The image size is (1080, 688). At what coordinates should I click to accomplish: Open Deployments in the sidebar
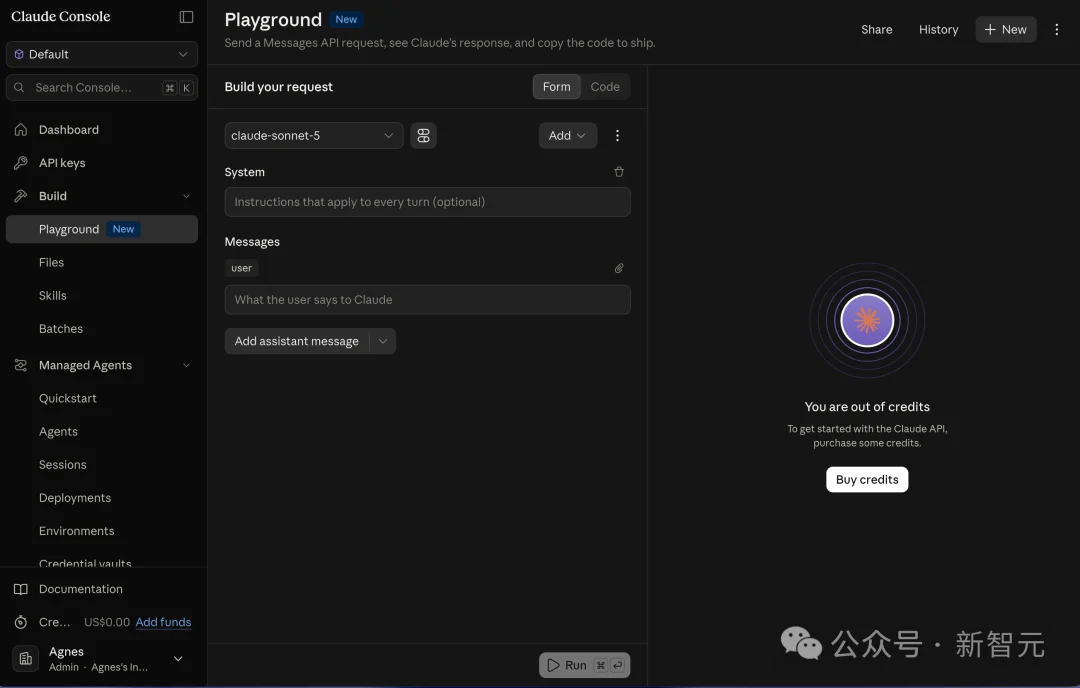click(74, 498)
